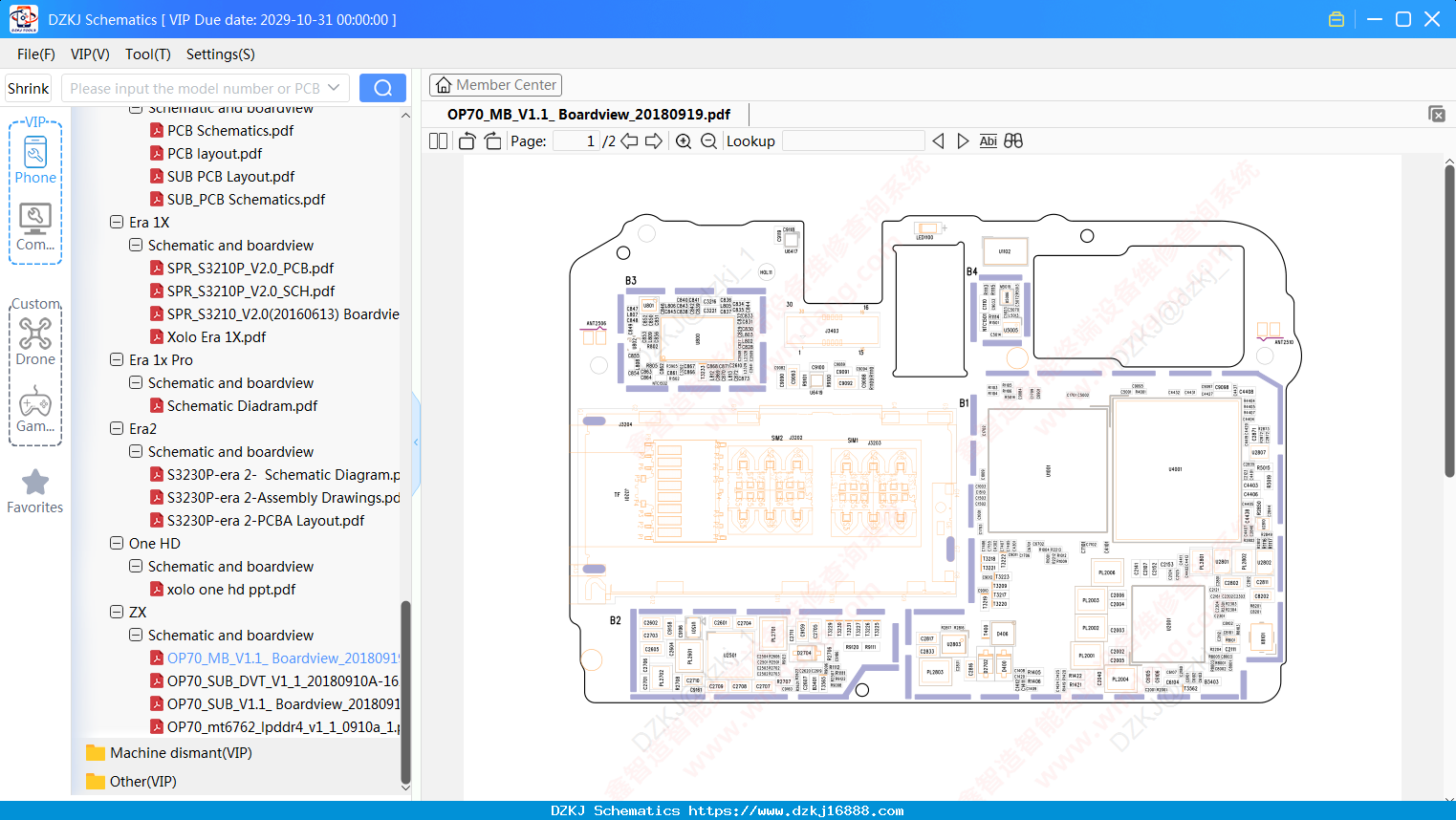The width and height of the screenshot is (1456, 820).
Task: Open Tool(T) menu
Action: (148, 54)
